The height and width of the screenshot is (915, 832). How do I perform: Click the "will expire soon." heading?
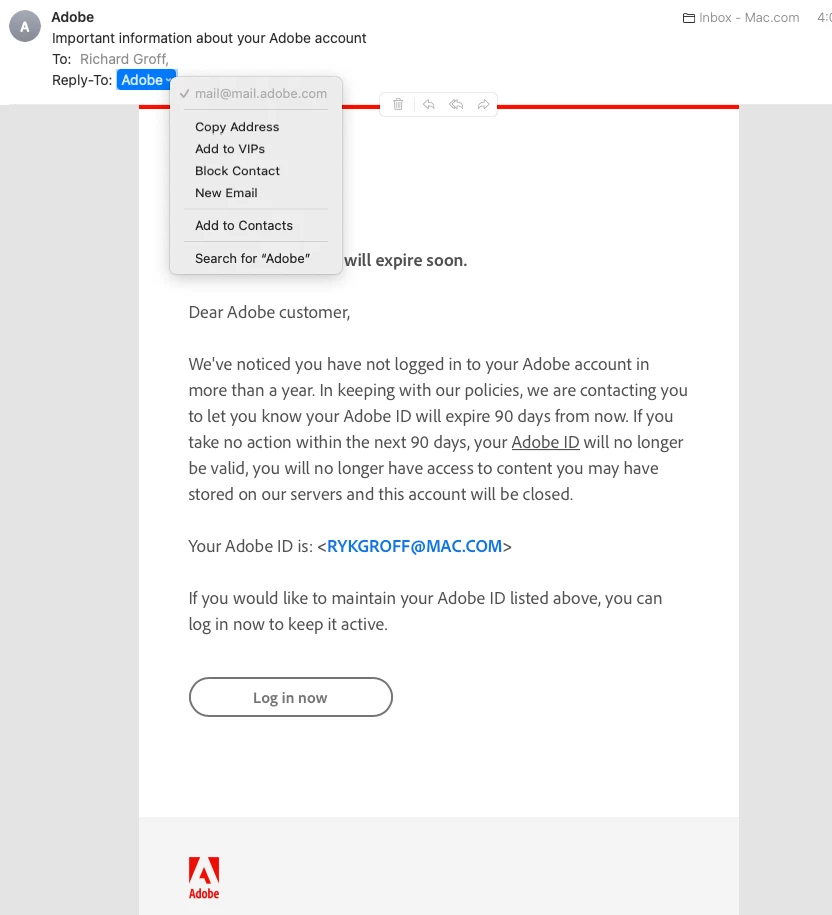coord(405,260)
